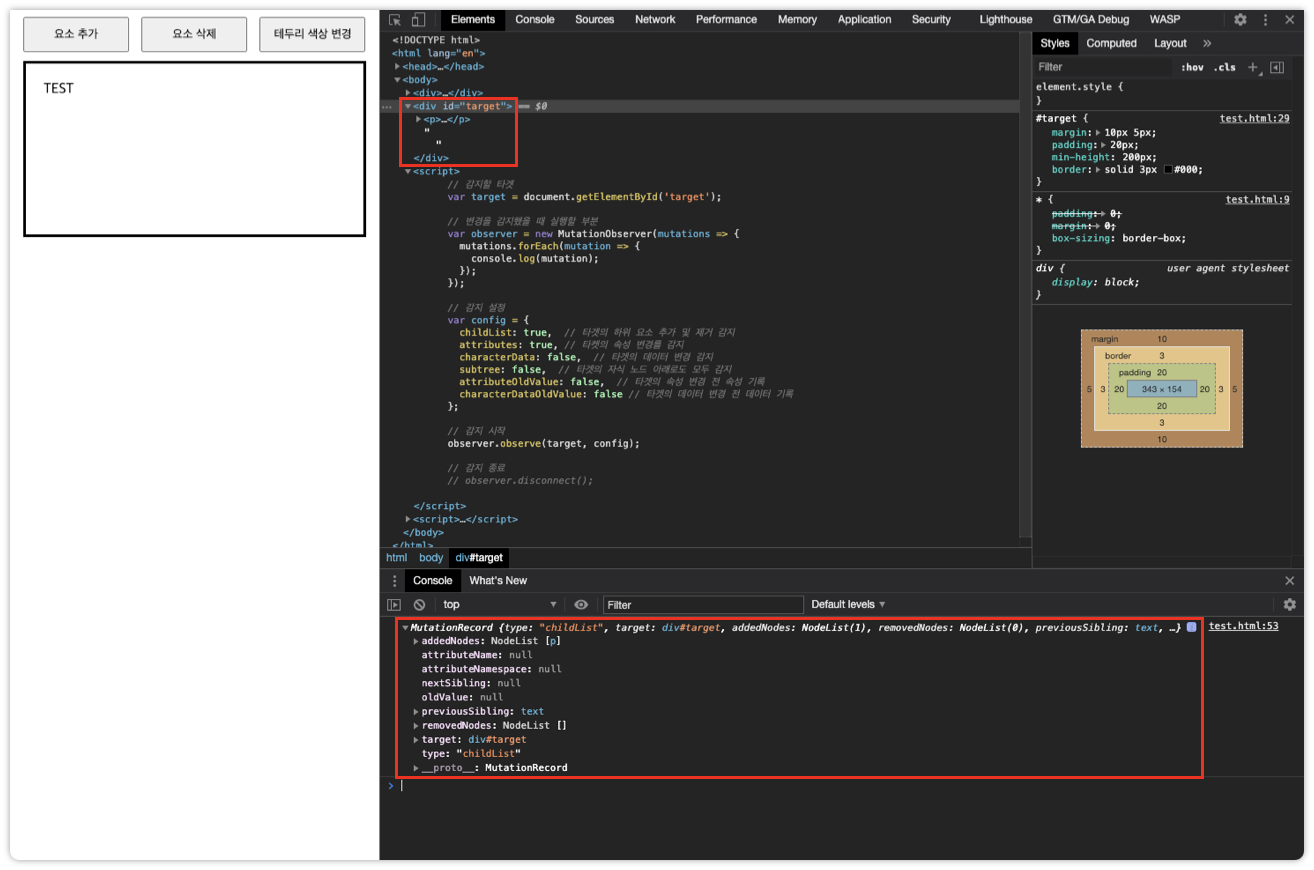Viewport: 1314px width, 870px height.
Task: Open the WASP tab
Action: (1165, 19)
